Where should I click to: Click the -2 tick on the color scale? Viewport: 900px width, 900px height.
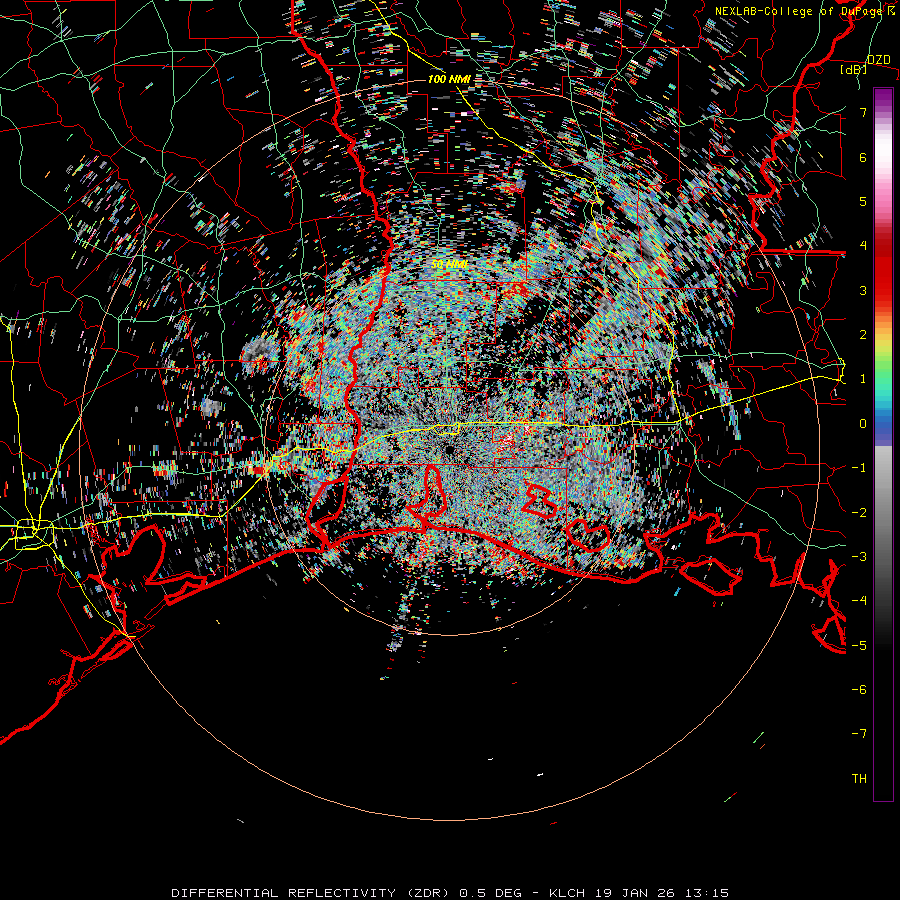(859, 513)
